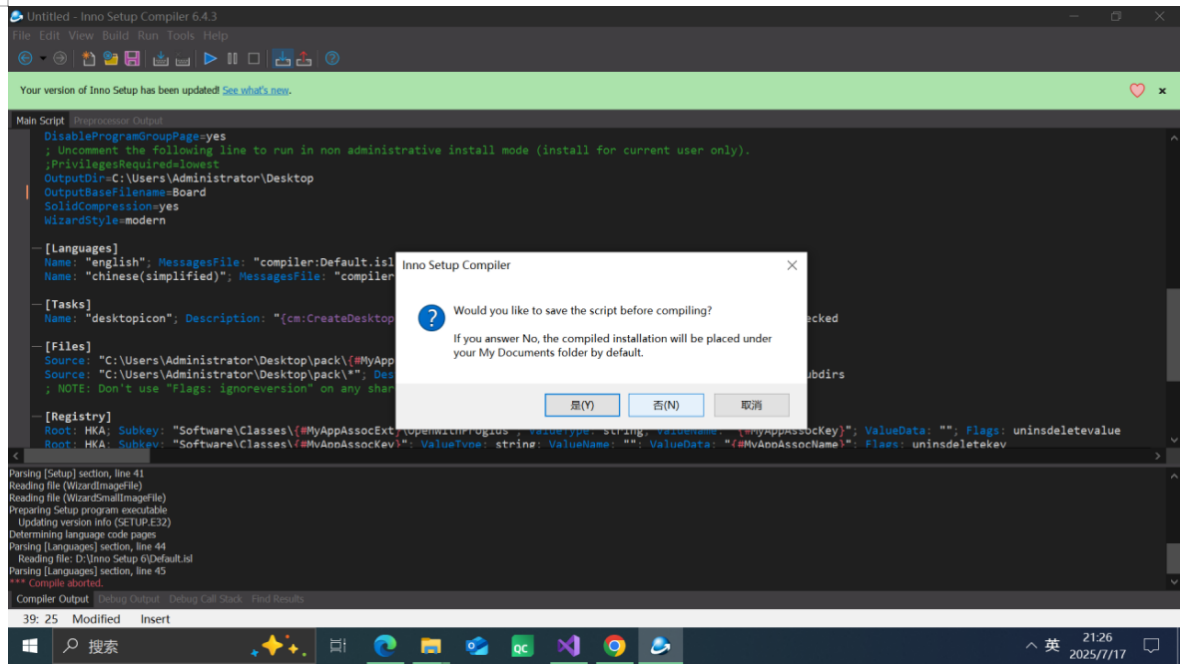Click the editor scroll left arrow

click(16, 456)
